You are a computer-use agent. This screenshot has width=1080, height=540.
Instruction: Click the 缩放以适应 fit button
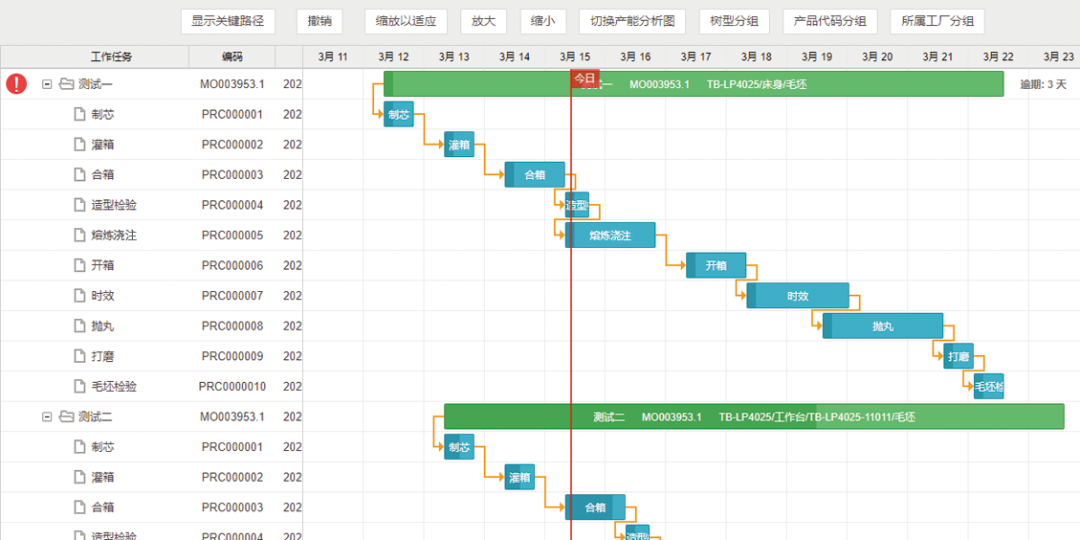(x=406, y=21)
